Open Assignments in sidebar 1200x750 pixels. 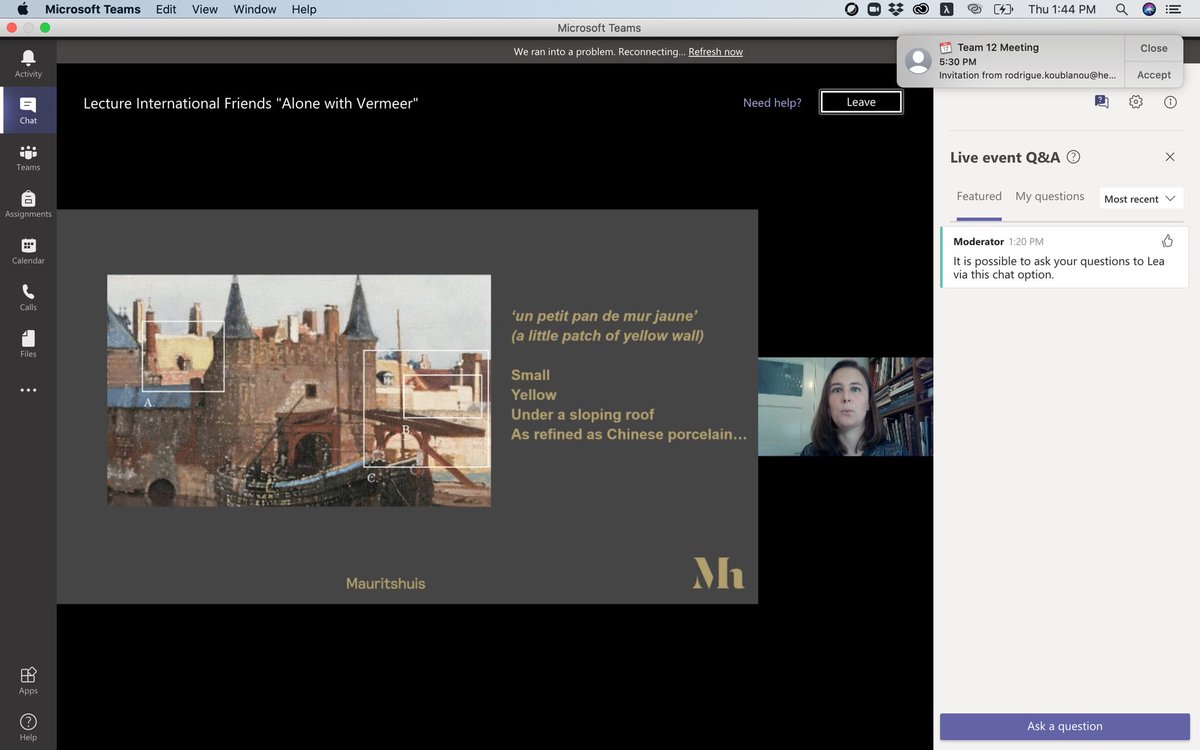click(28, 204)
